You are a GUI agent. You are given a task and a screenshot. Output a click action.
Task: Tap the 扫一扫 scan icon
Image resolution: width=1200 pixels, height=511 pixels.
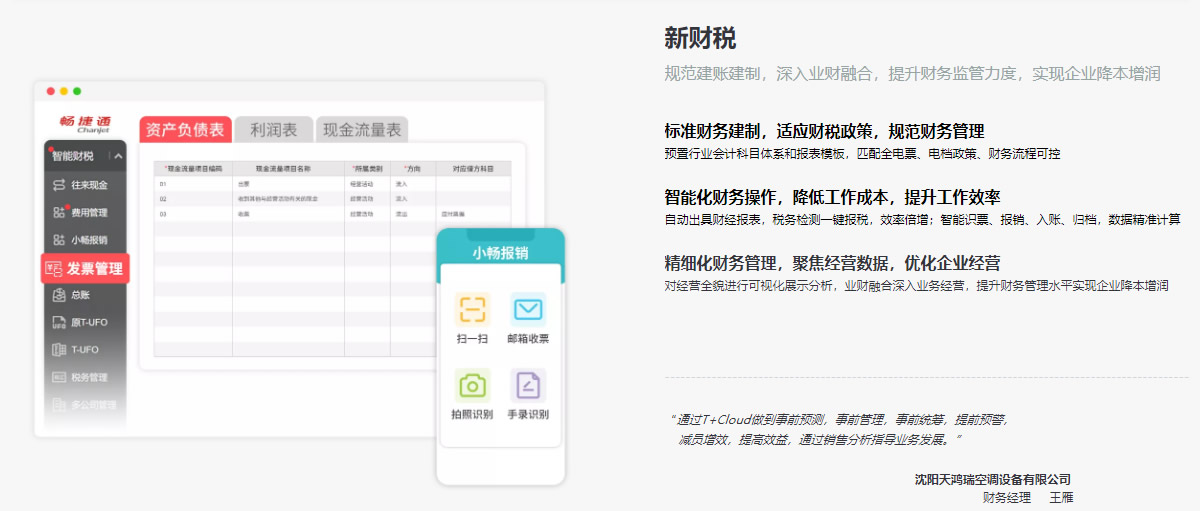pyautogui.click(x=472, y=309)
